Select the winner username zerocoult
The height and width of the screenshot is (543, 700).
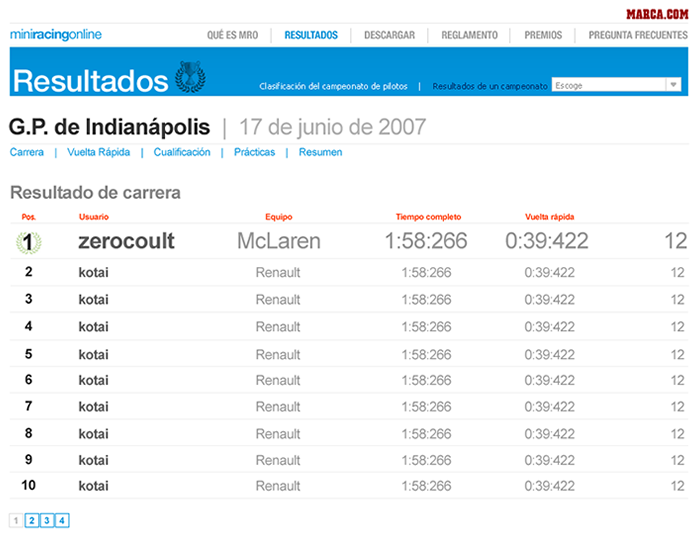126,241
